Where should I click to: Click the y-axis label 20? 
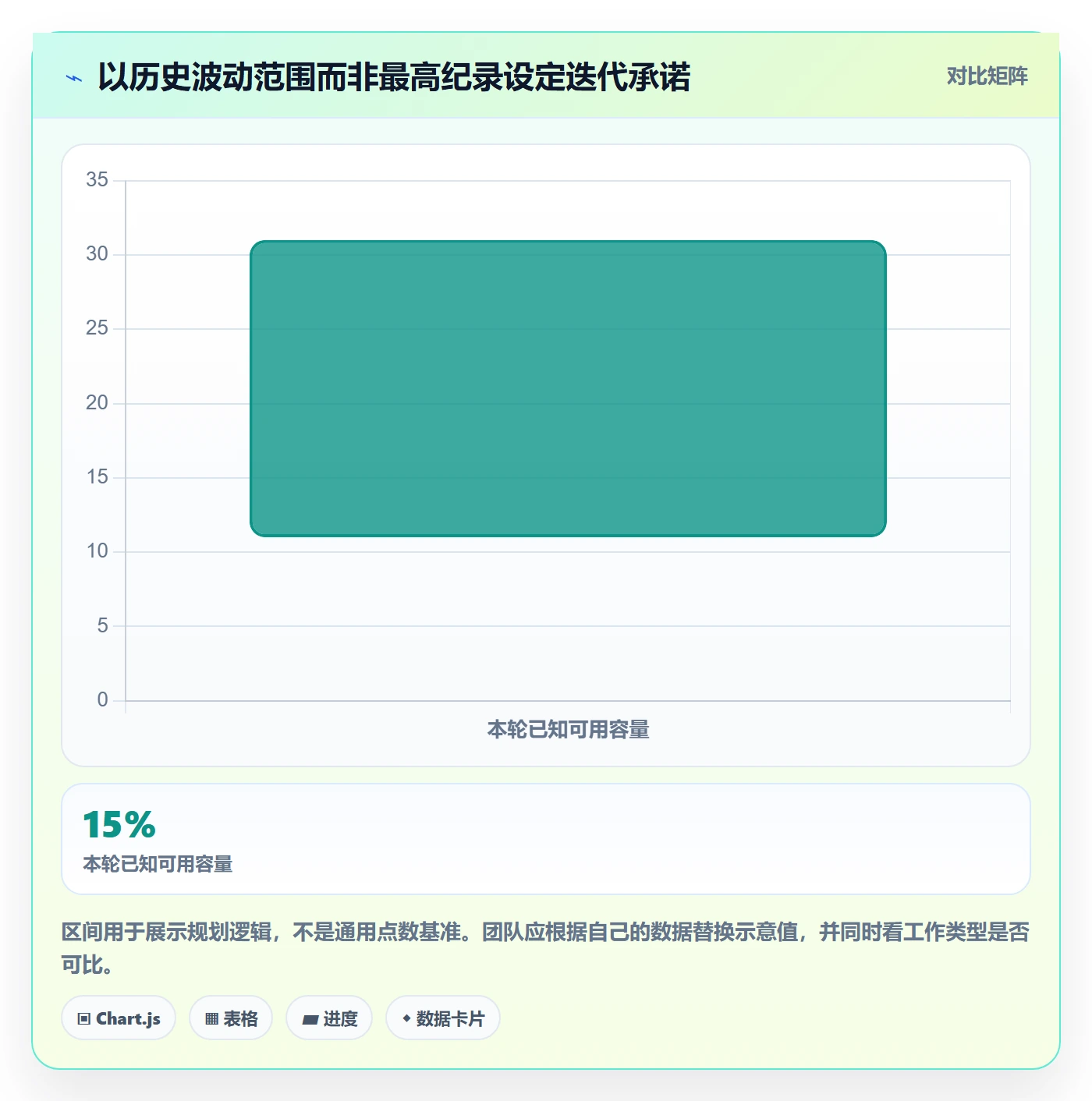click(x=97, y=403)
